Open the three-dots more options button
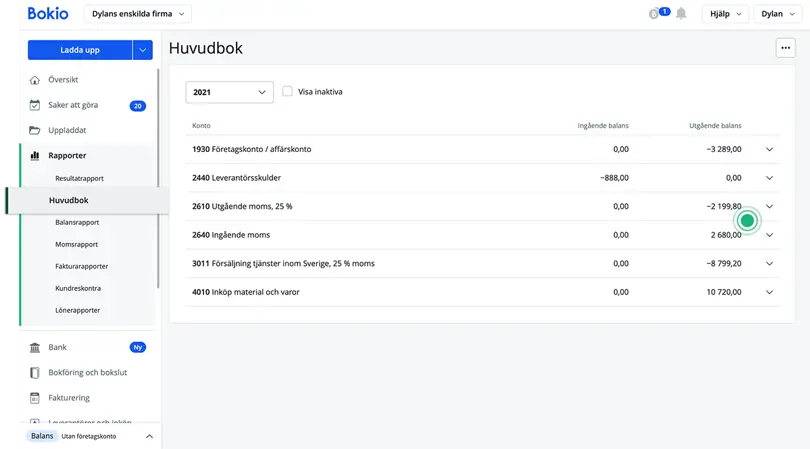The height and width of the screenshot is (449, 810). pos(785,48)
